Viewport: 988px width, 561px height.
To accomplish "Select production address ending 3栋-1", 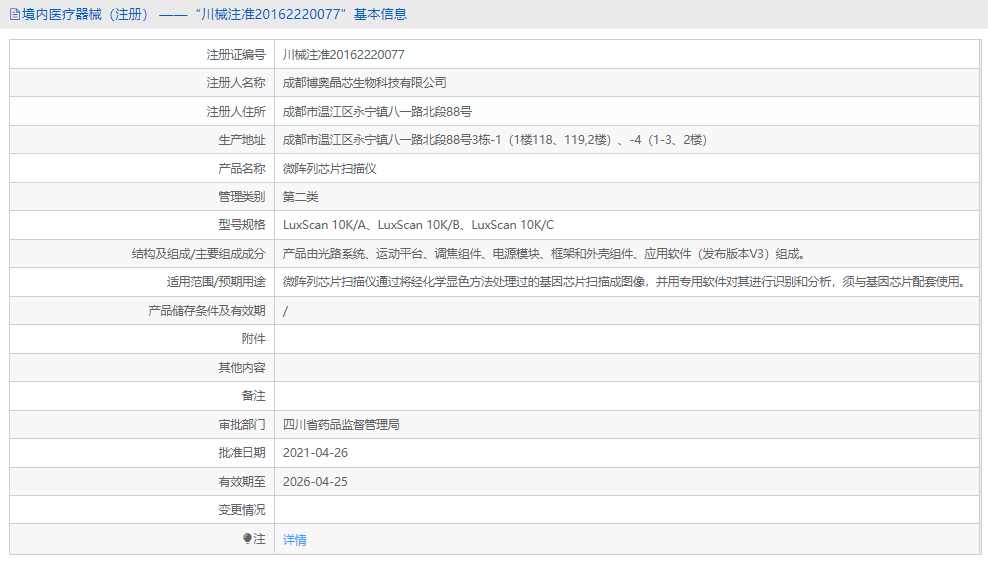I will 495,140.
